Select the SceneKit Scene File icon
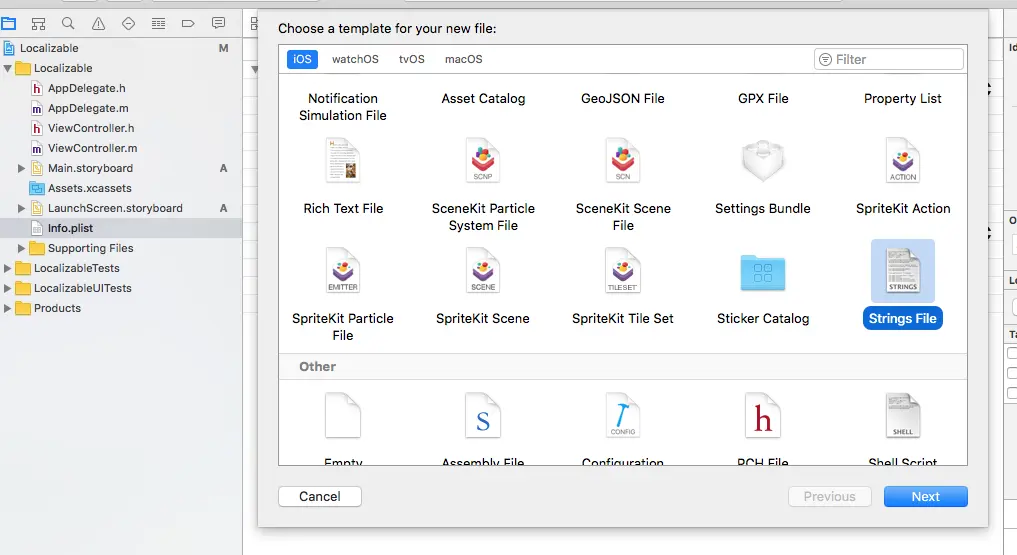 pos(623,161)
